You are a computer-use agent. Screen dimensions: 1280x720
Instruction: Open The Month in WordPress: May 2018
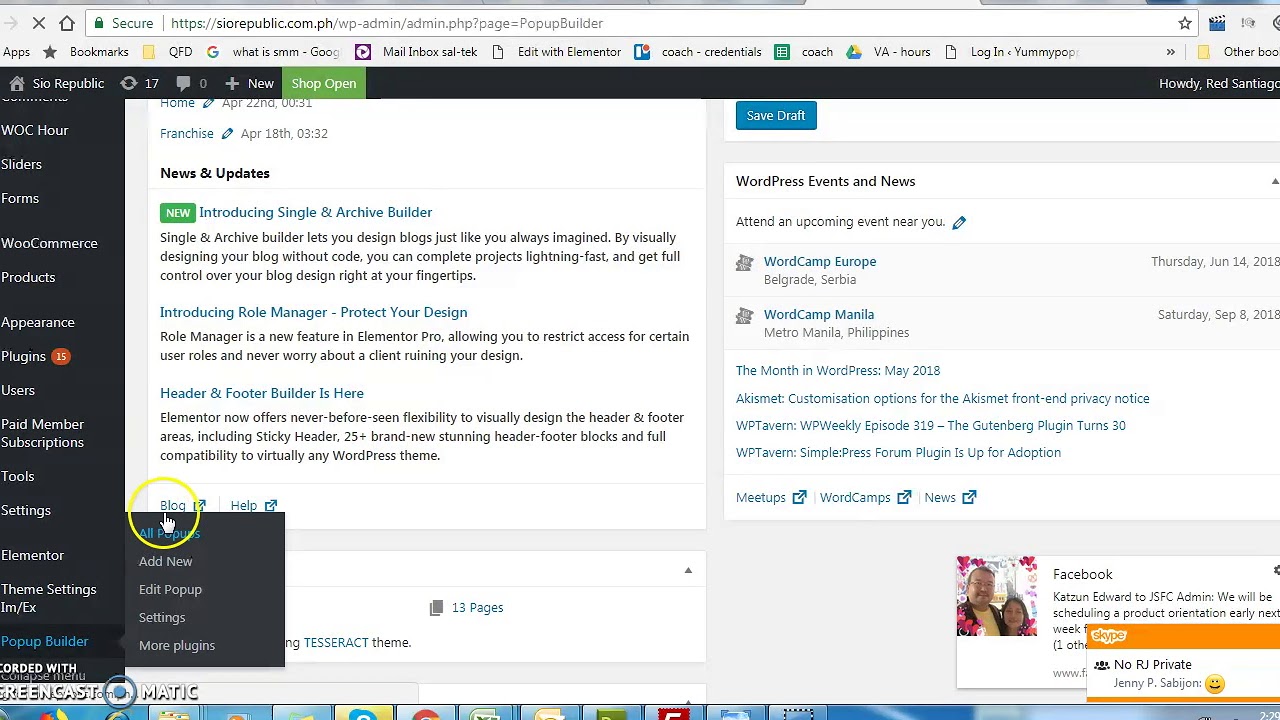(838, 370)
